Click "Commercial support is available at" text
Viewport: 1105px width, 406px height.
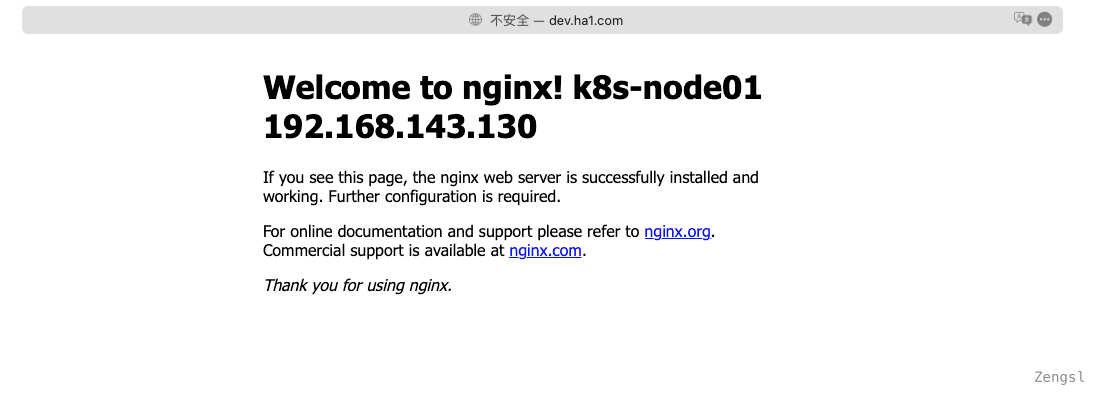click(383, 250)
